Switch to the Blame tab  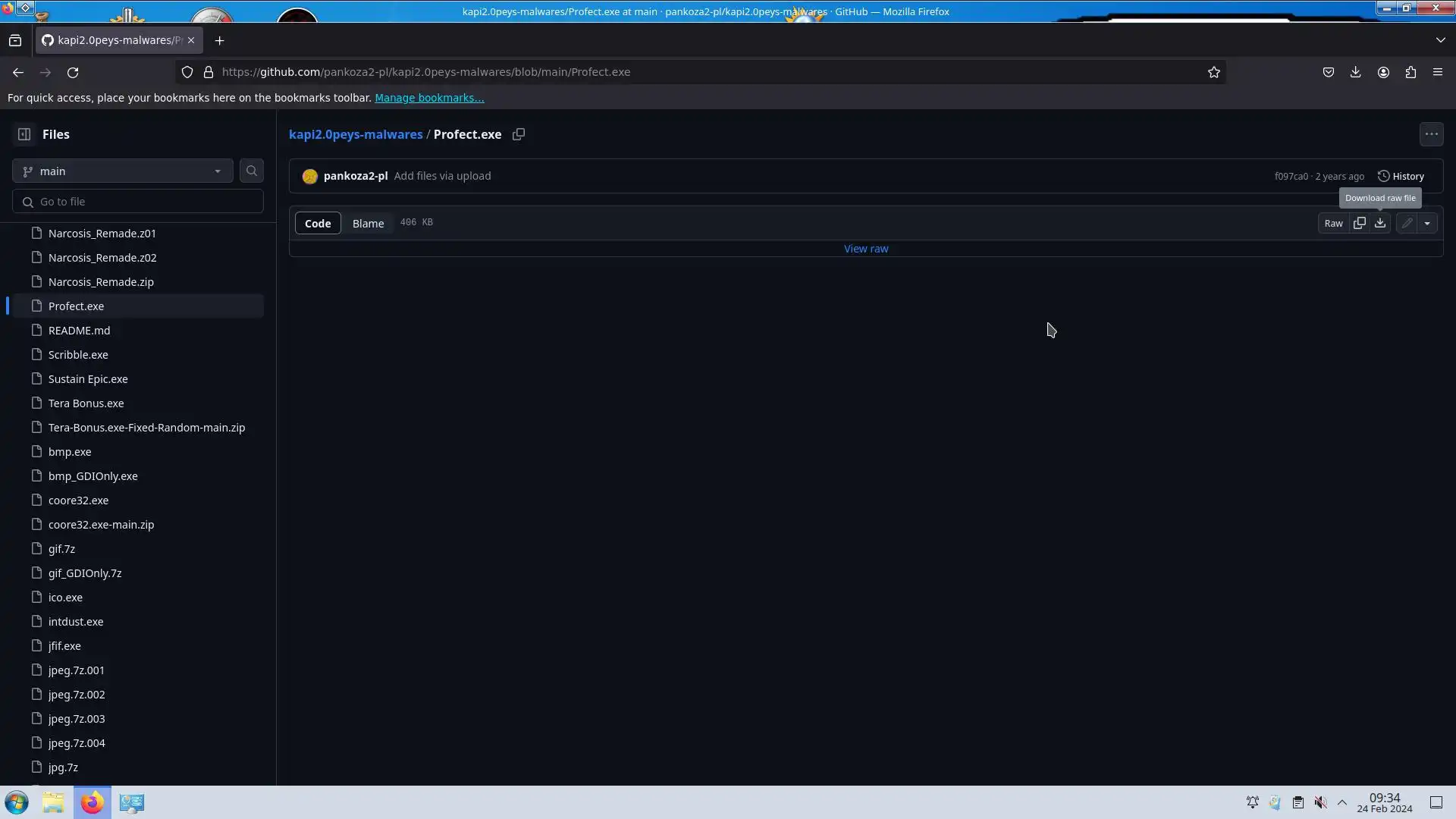368,223
